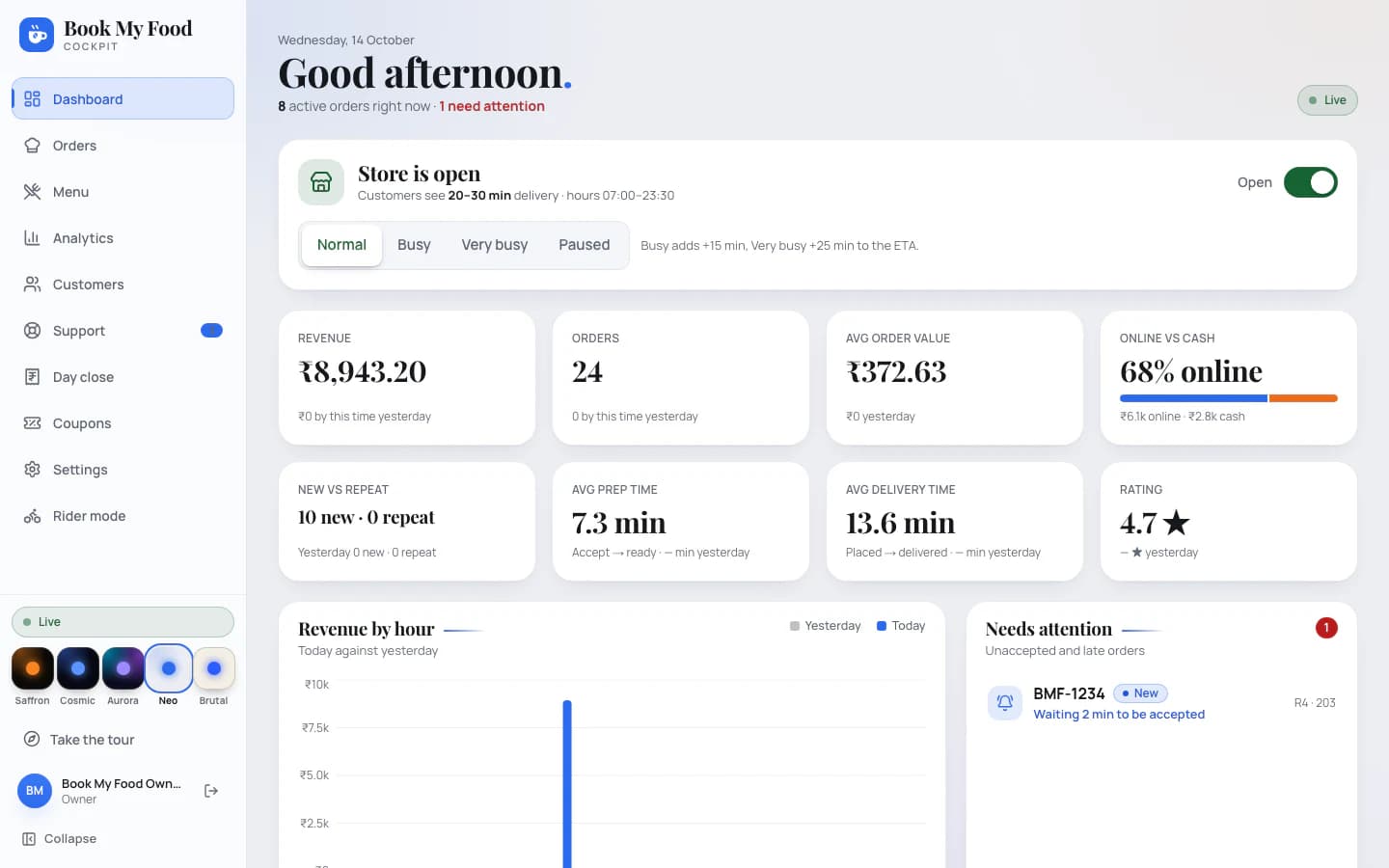Click the Orders chef hat icon

pos(32,146)
